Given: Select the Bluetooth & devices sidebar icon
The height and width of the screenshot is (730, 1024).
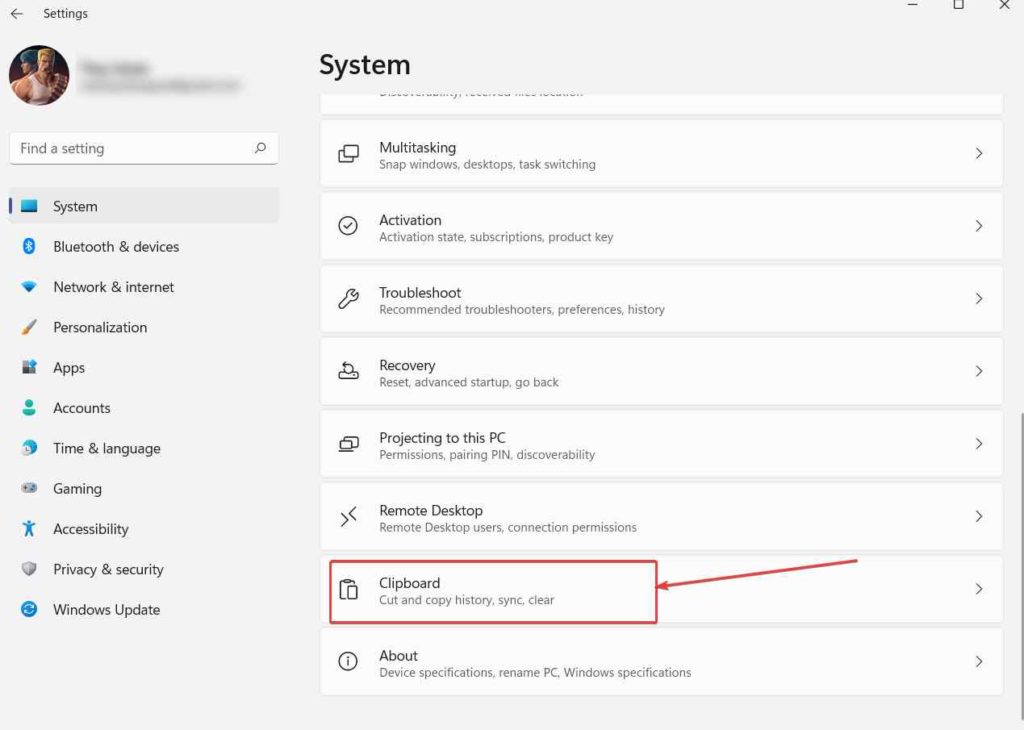Looking at the screenshot, I should pyautogui.click(x=31, y=247).
